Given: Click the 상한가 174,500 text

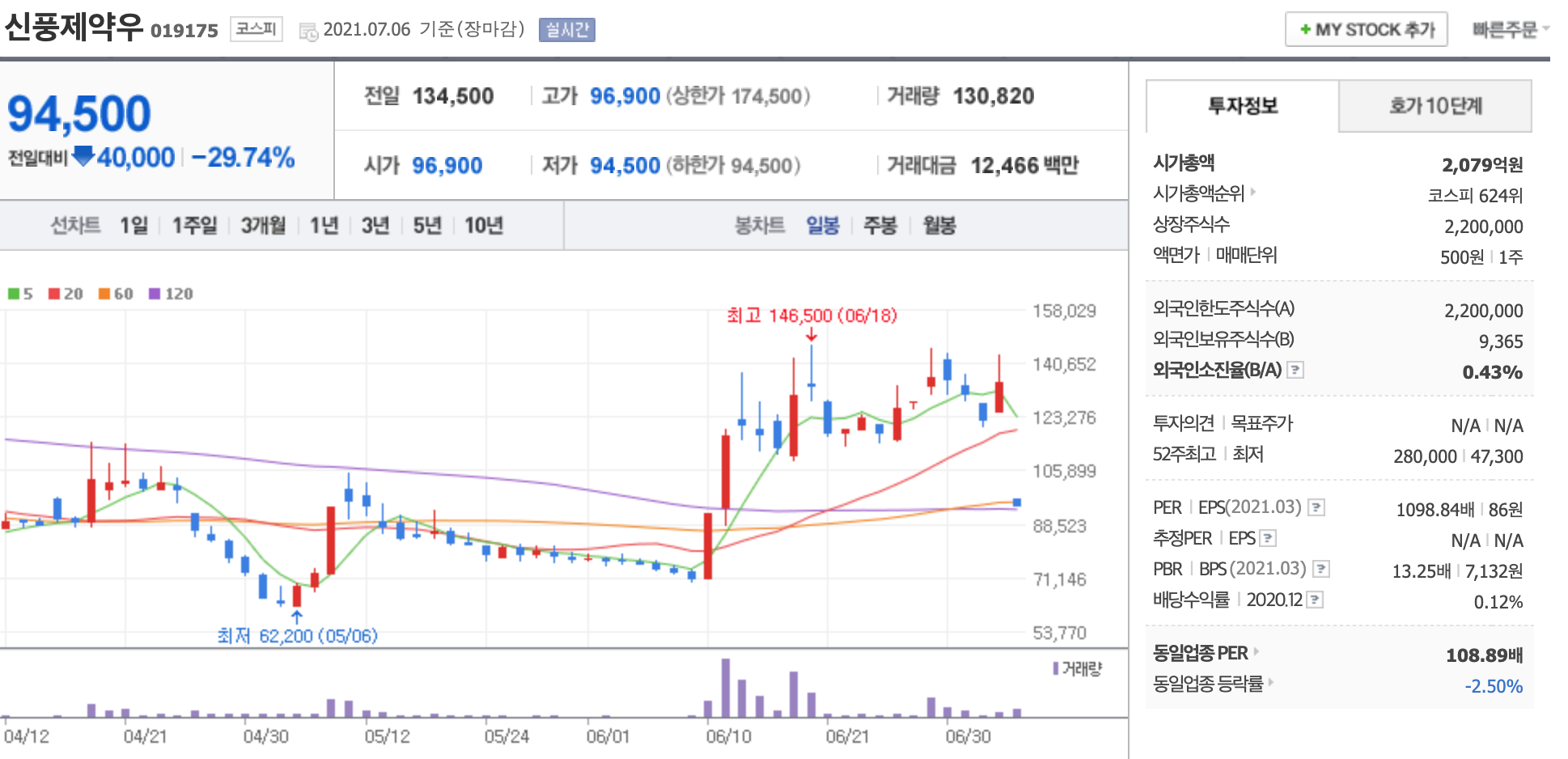Looking at the screenshot, I should [x=738, y=96].
